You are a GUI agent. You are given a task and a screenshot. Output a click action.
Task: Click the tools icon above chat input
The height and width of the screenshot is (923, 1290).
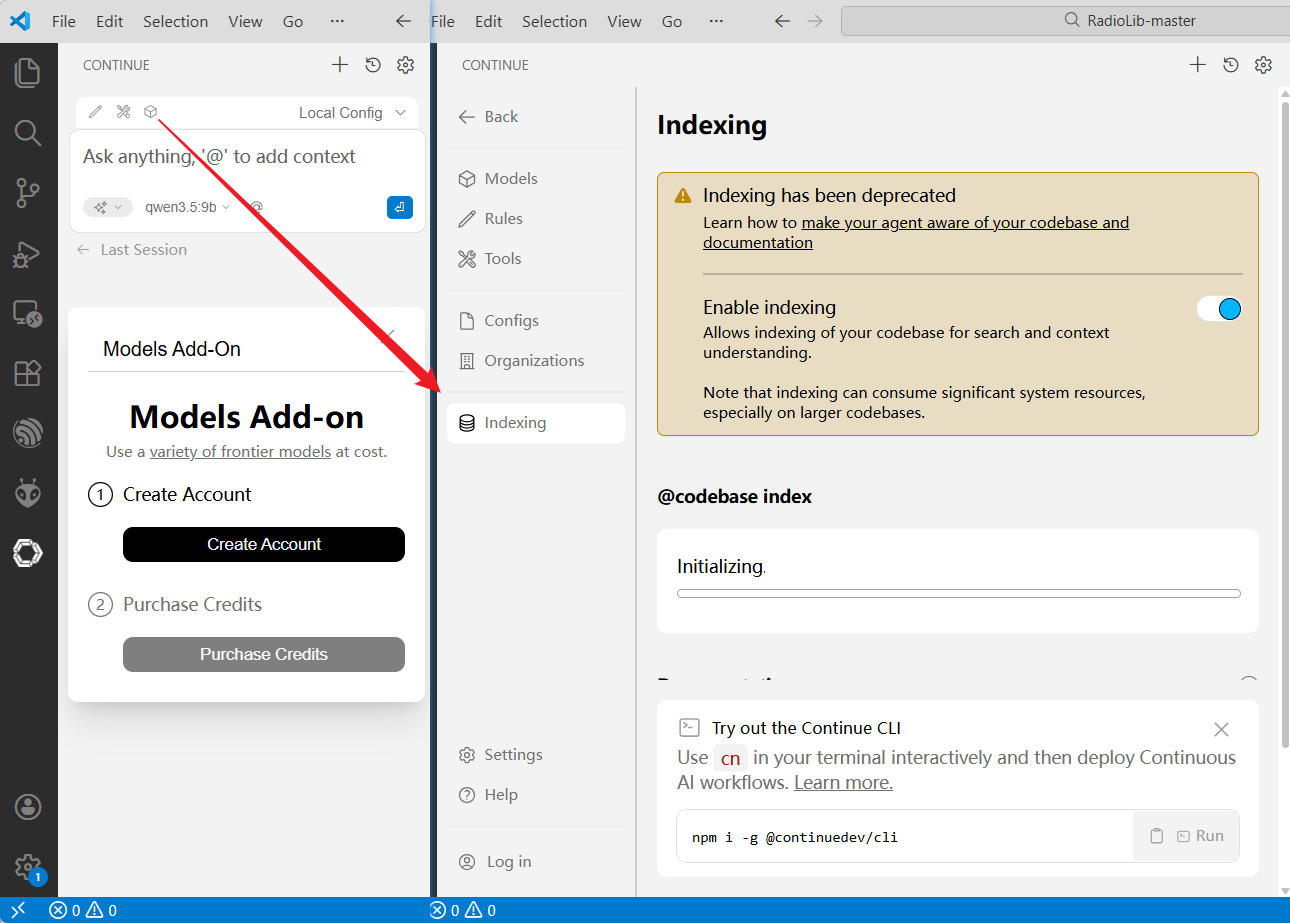pyautogui.click(x=123, y=112)
